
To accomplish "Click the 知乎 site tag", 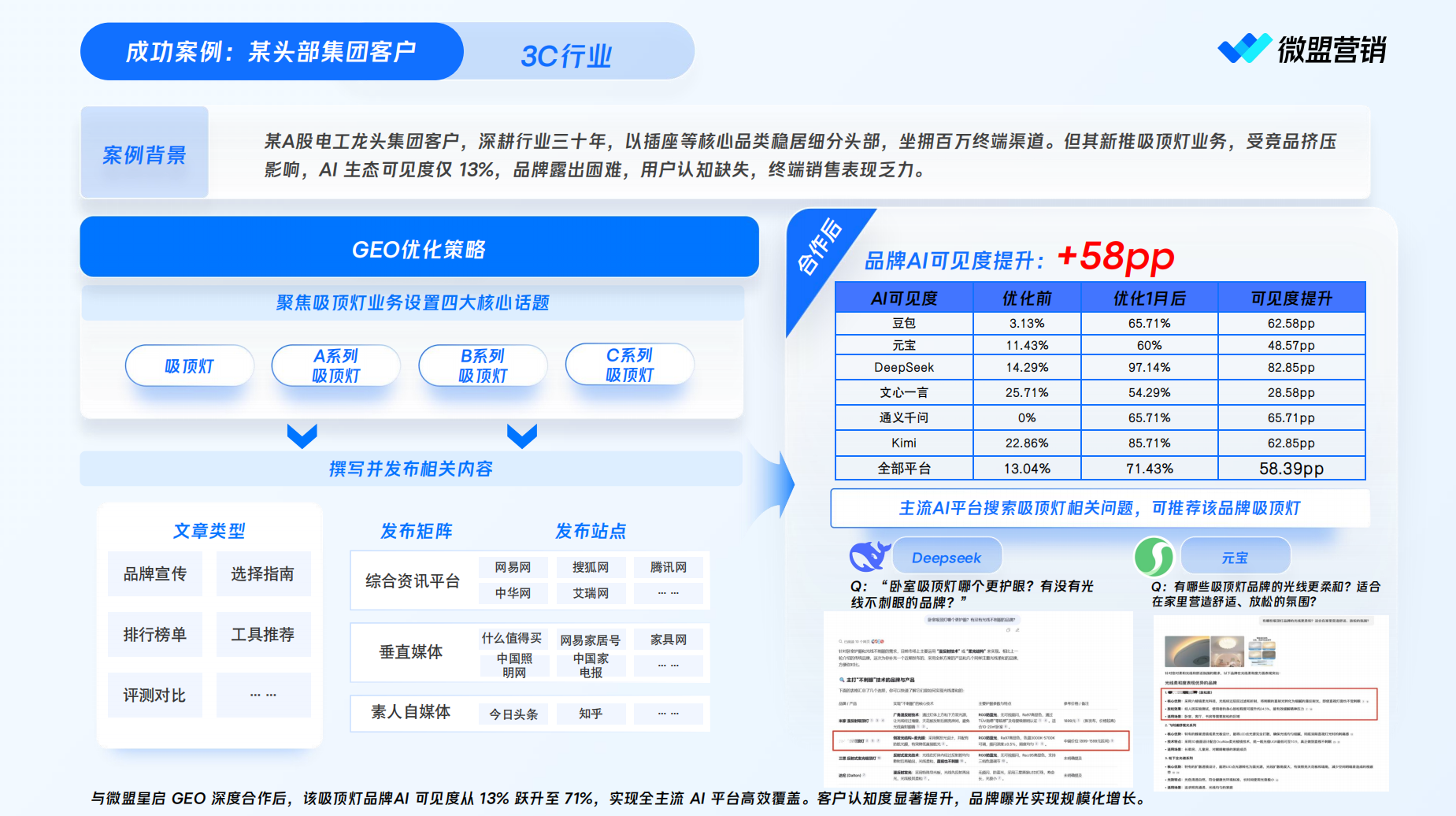I will click(591, 714).
